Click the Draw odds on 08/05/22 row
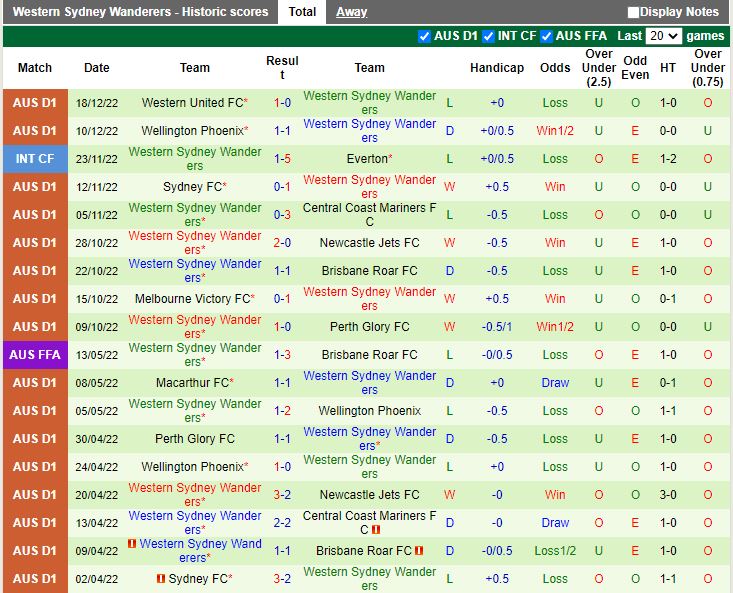Screen dimensions: 733x593 pos(555,383)
